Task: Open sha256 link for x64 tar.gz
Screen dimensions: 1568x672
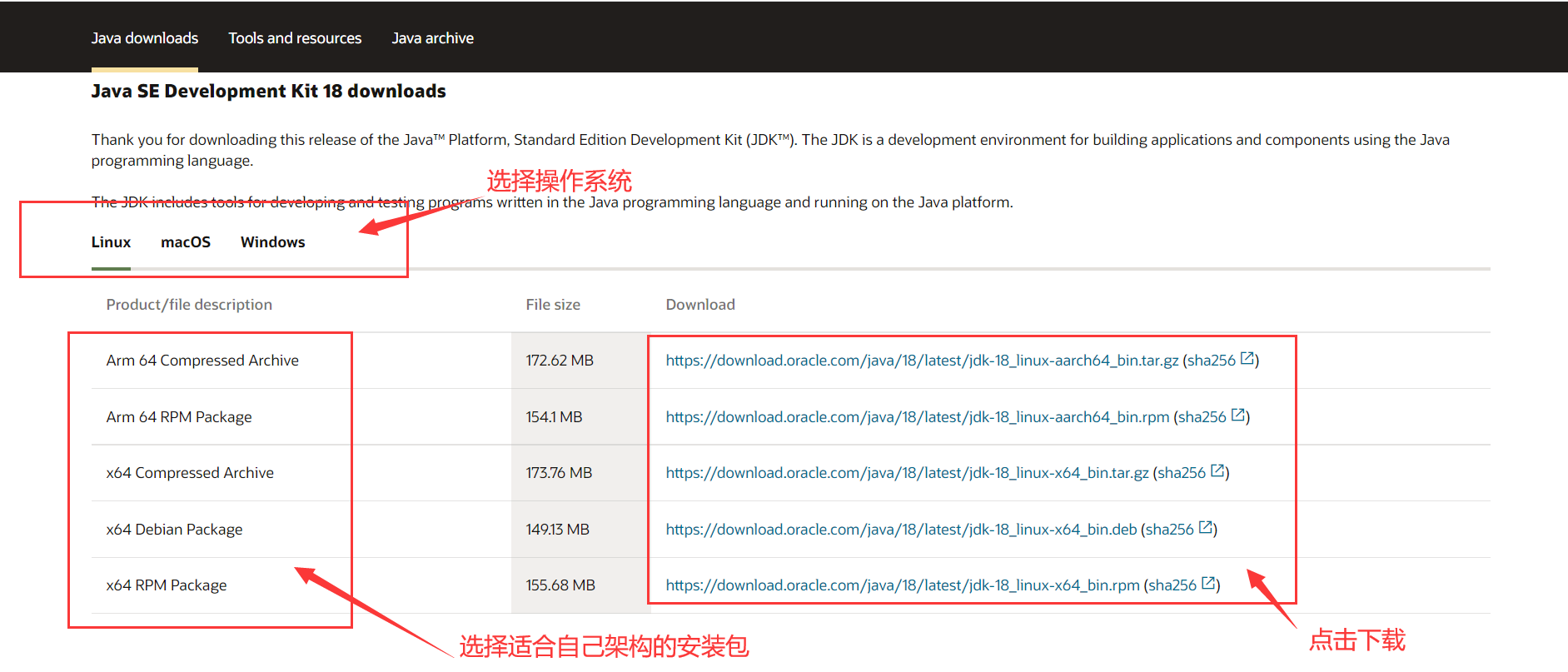Action: pyautogui.click(x=1182, y=473)
